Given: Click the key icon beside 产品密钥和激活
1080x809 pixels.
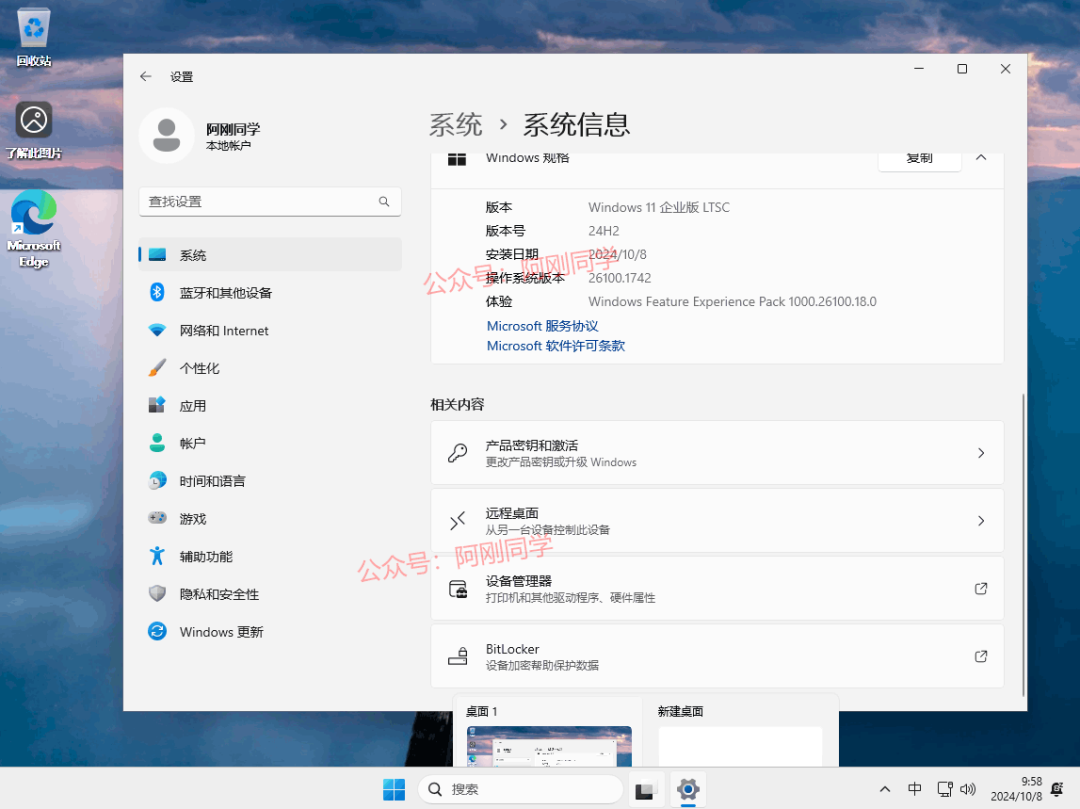Looking at the screenshot, I should pyautogui.click(x=457, y=453).
